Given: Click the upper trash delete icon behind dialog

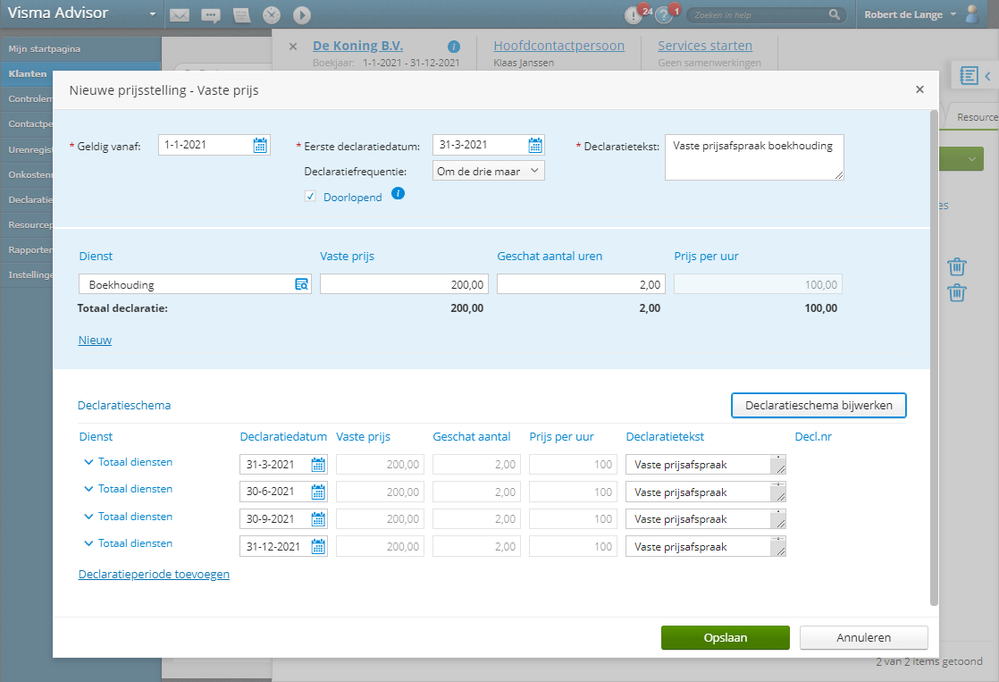Looking at the screenshot, I should click(956, 266).
